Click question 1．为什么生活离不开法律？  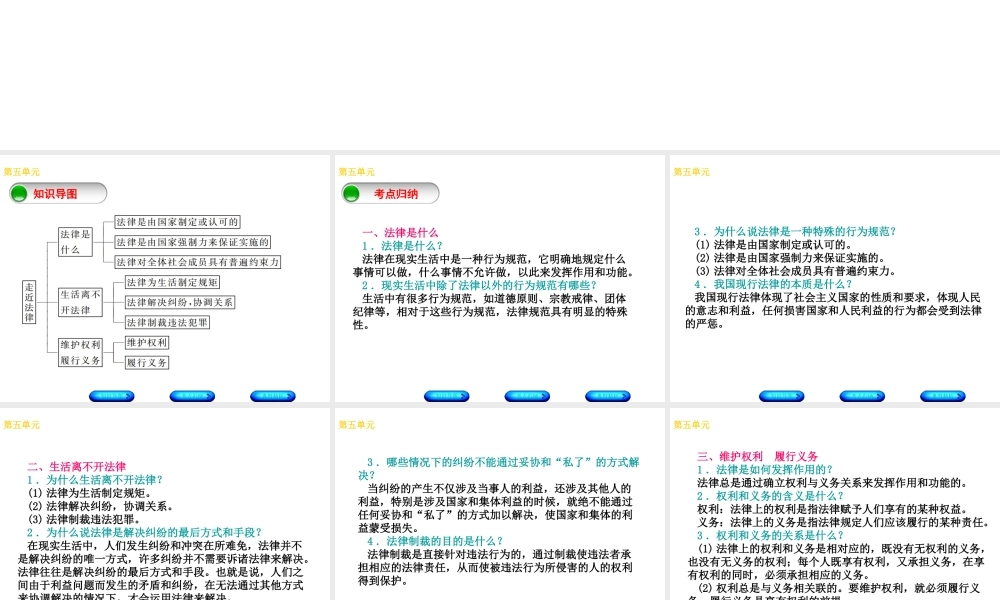(x=95, y=479)
